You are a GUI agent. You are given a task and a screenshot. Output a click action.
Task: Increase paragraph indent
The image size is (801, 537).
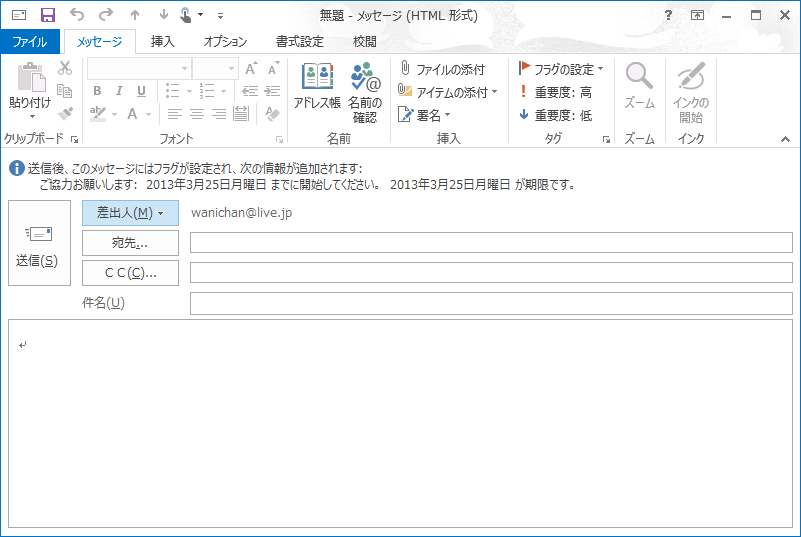(272, 91)
